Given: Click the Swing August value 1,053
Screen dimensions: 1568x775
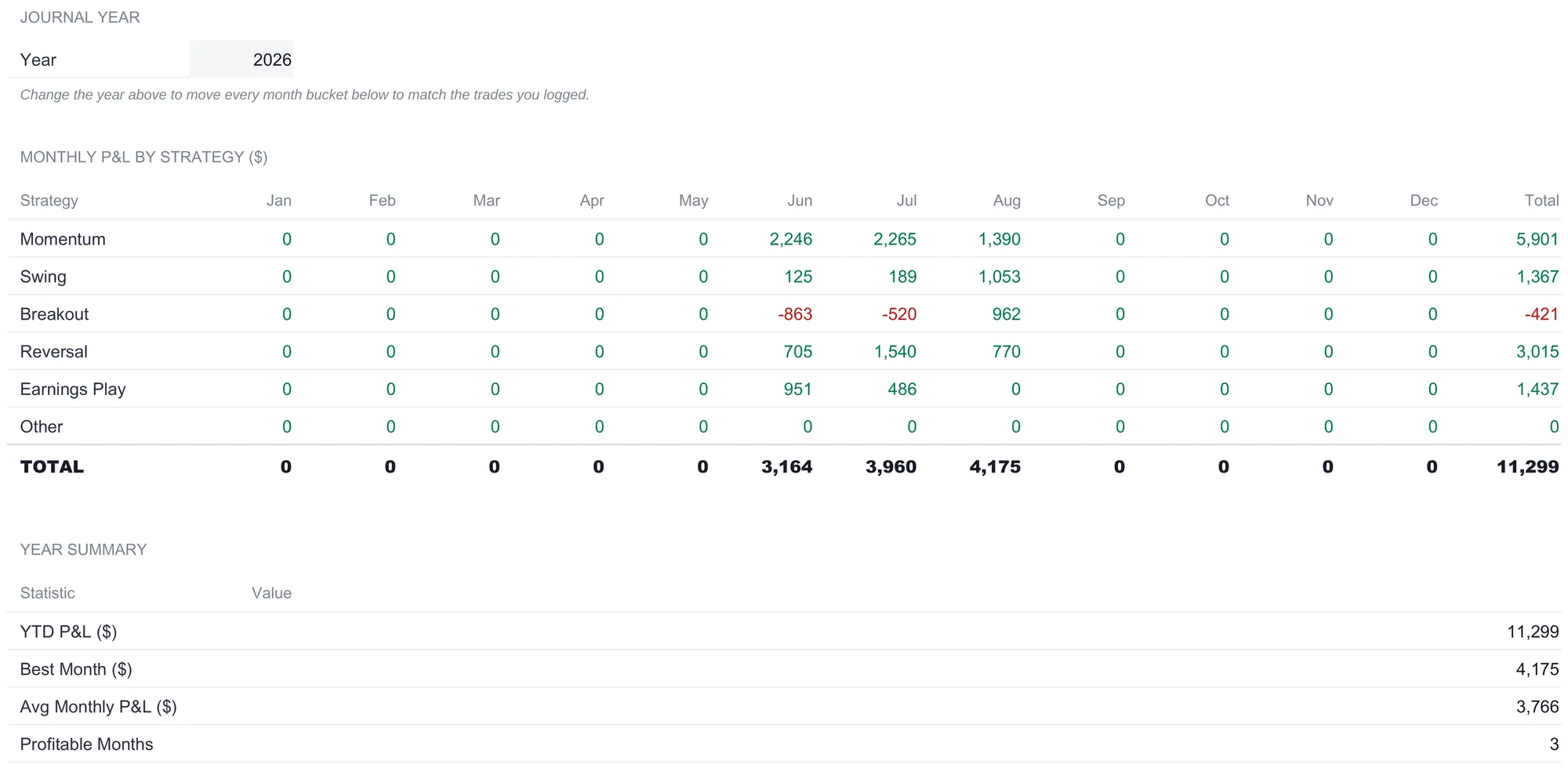Looking at the screenshot, I should pos(999,277).
